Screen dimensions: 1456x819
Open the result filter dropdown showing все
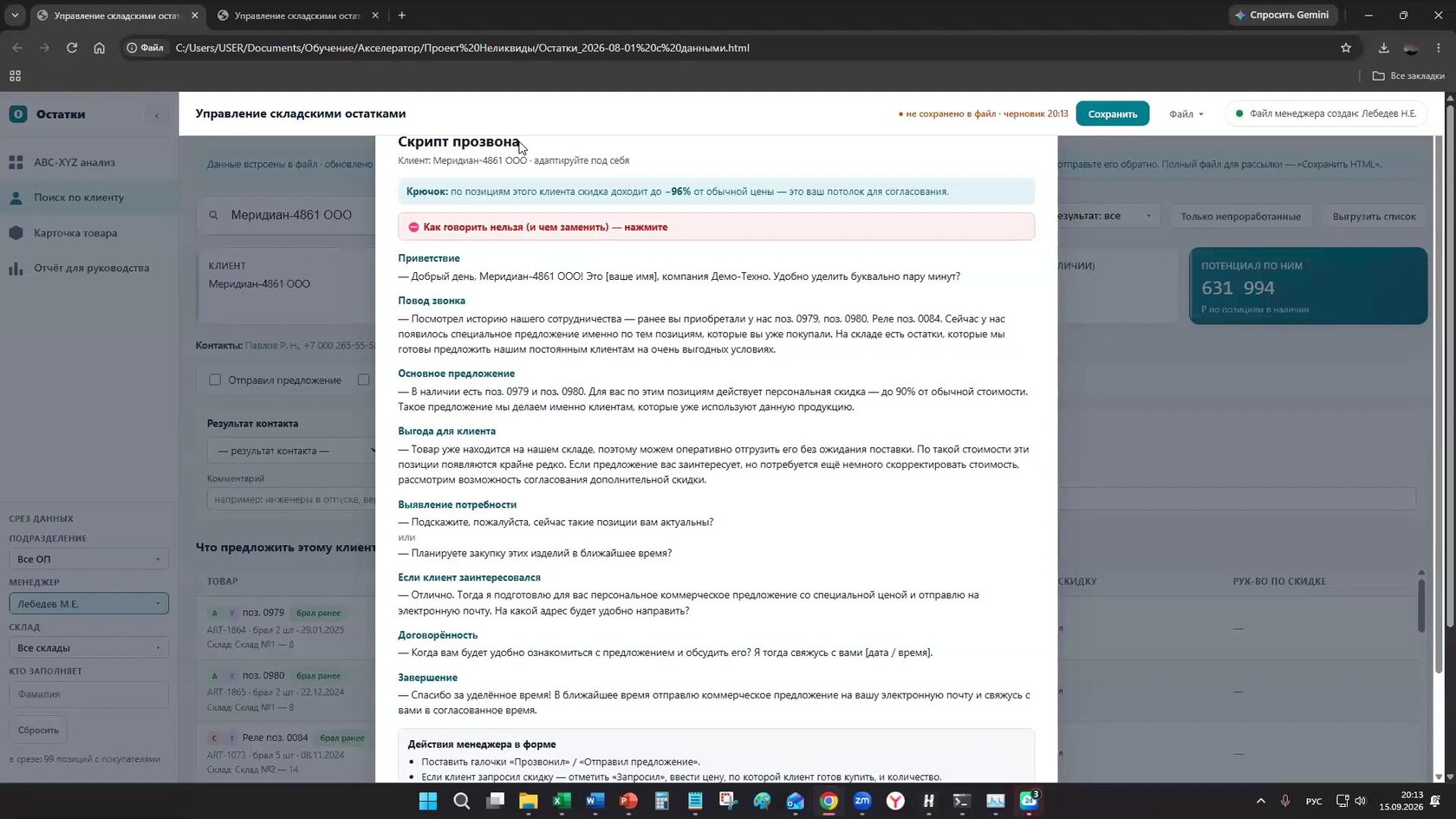[1107, 216]
